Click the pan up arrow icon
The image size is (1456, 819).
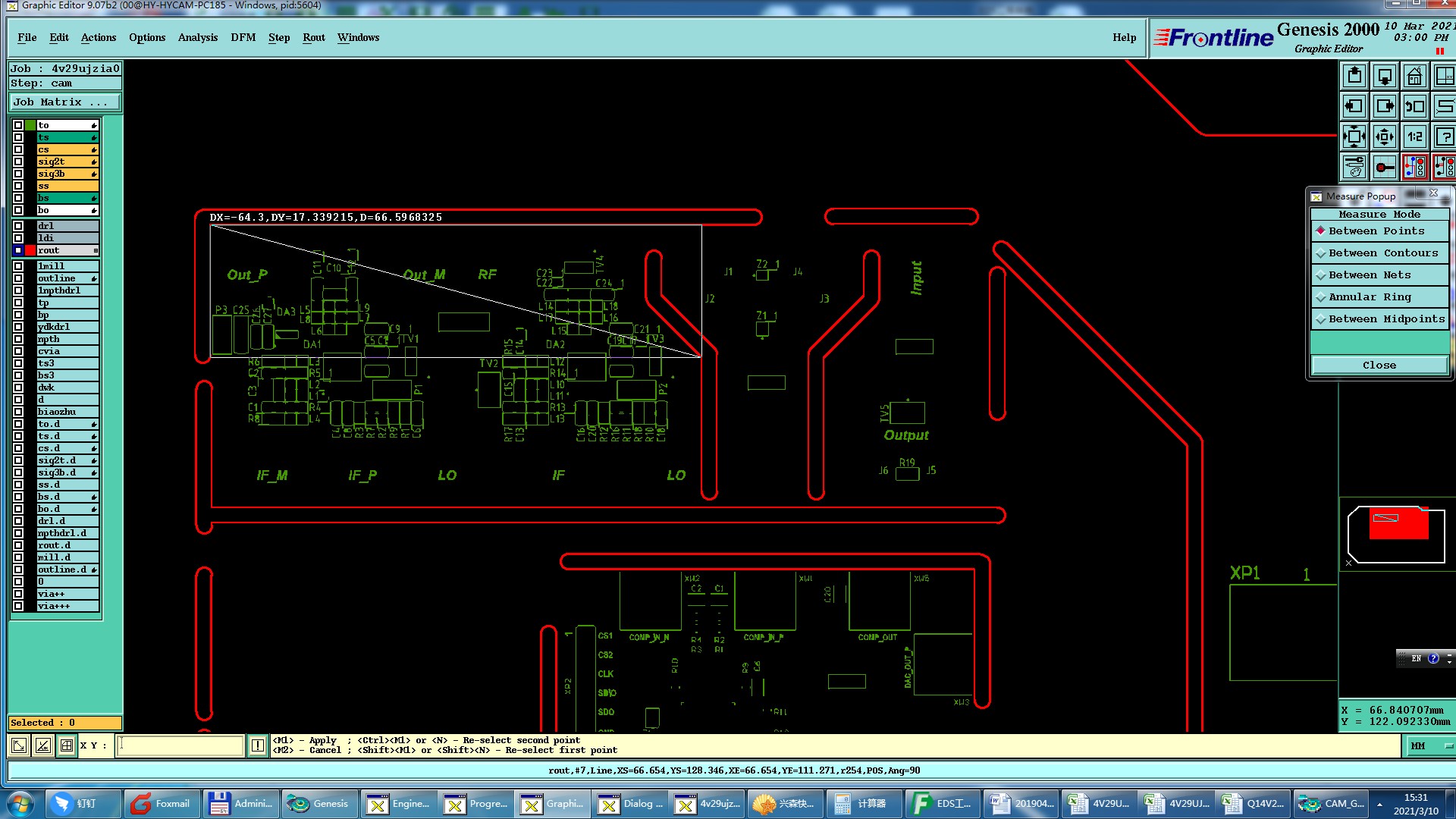tap(1354, 77)
